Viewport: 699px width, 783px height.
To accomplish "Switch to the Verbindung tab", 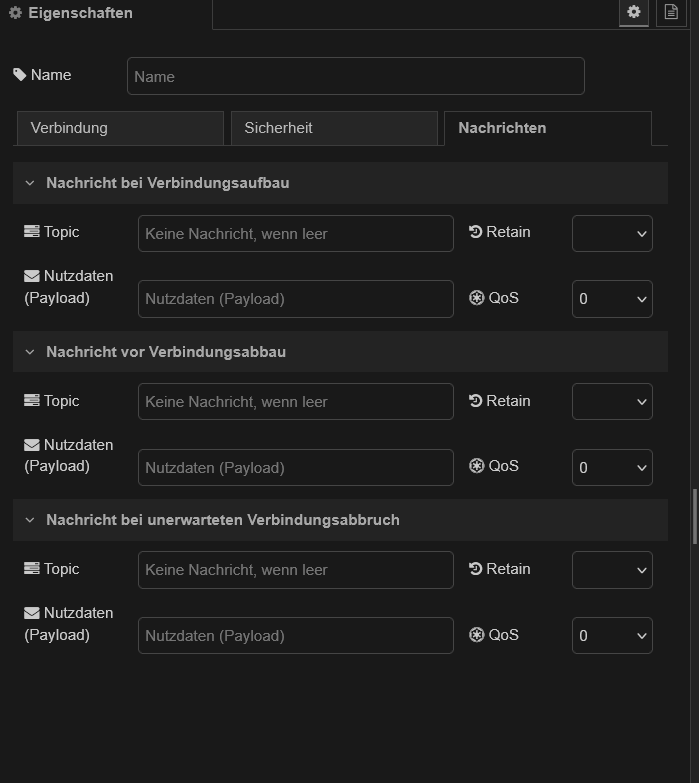I will click(x=120, y=128).
